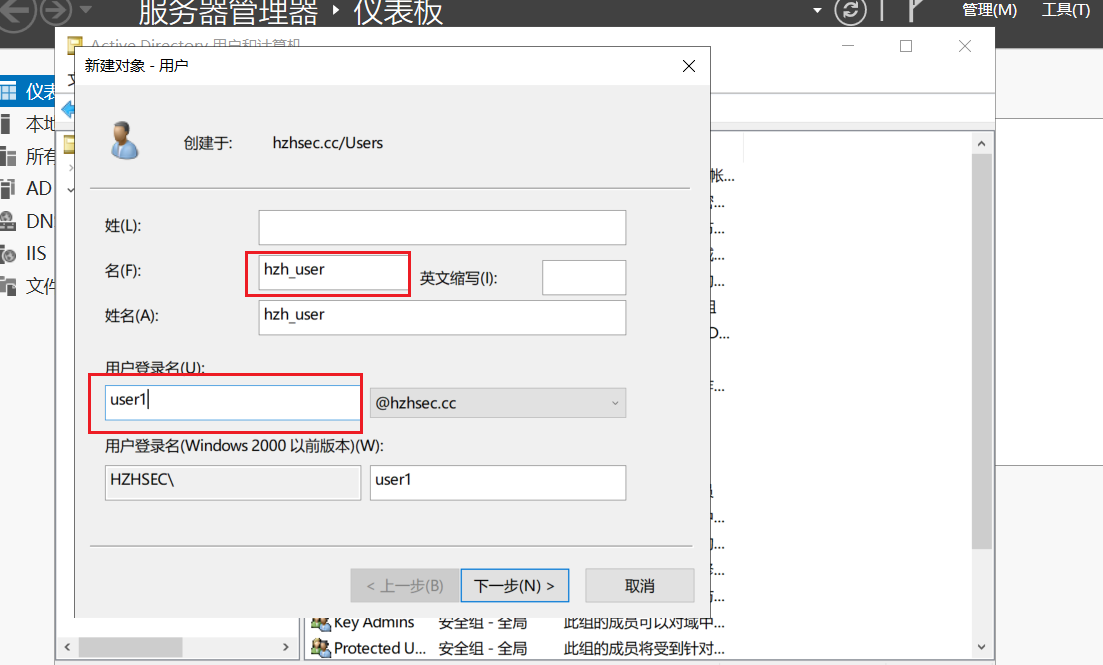Open the 工具(T) menu
This screenshot has height=665, width=1103.
click(x=1065, y=10)
